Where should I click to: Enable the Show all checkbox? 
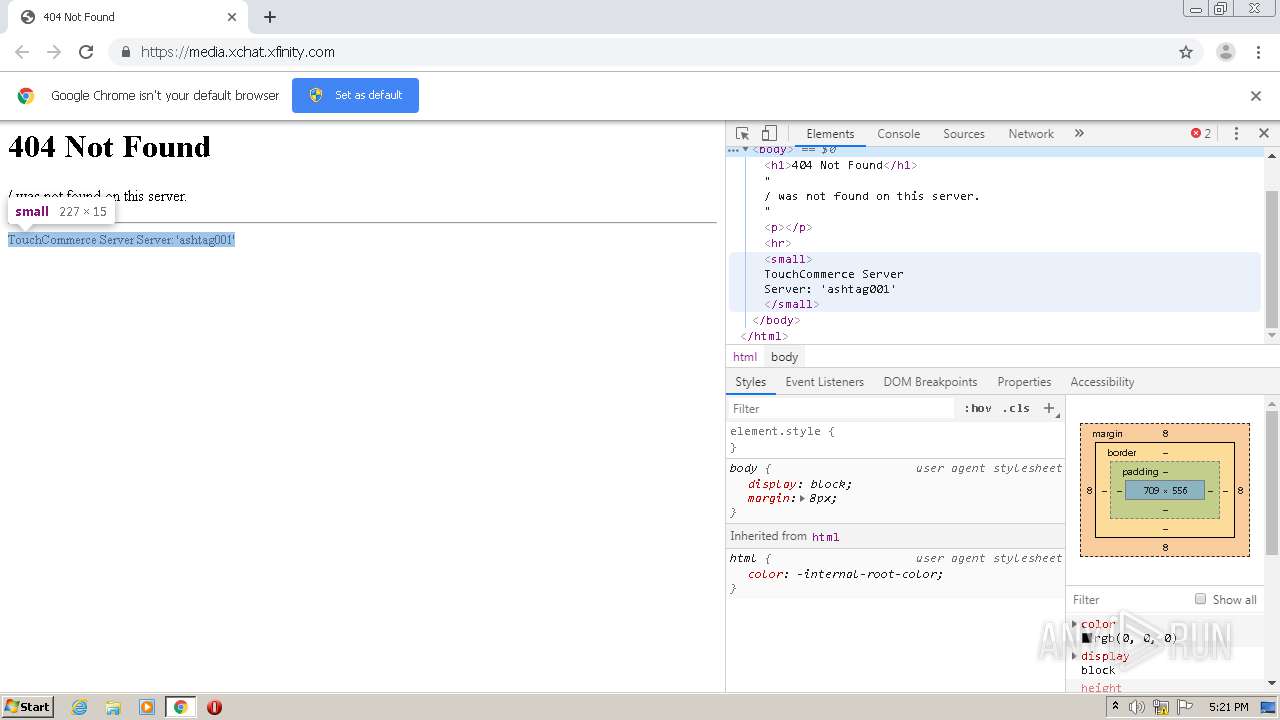[1200, 599]
